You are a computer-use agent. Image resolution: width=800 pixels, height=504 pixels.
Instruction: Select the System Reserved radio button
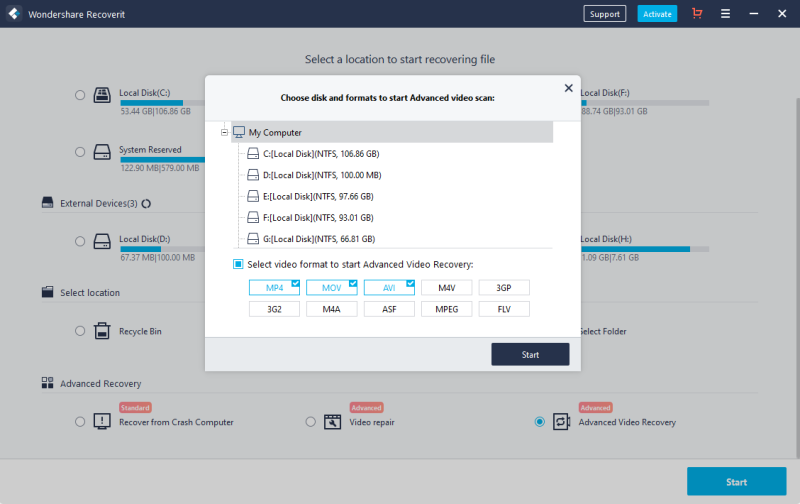(80, 153)
